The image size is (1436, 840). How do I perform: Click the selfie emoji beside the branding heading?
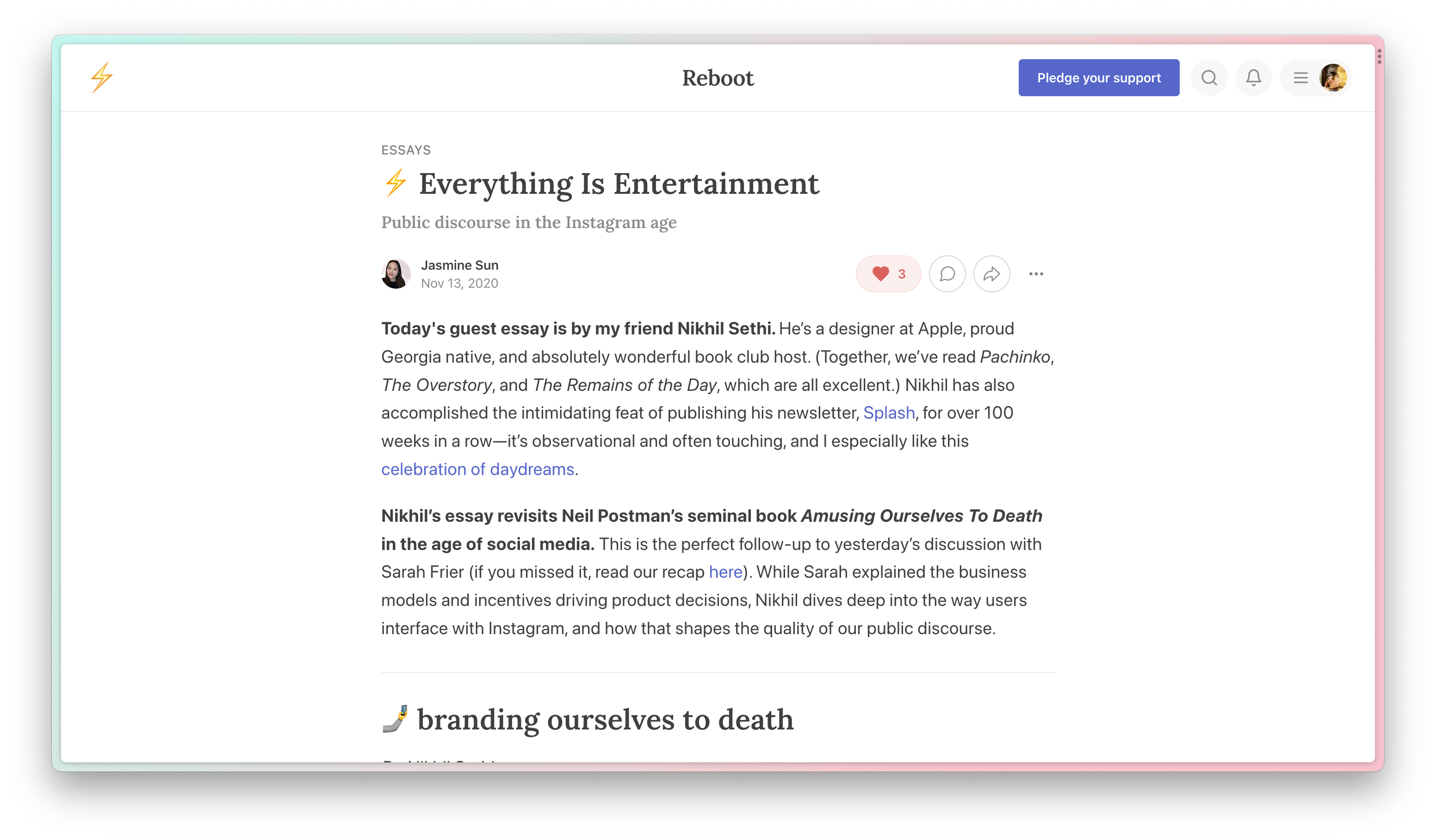pos(396,719)
